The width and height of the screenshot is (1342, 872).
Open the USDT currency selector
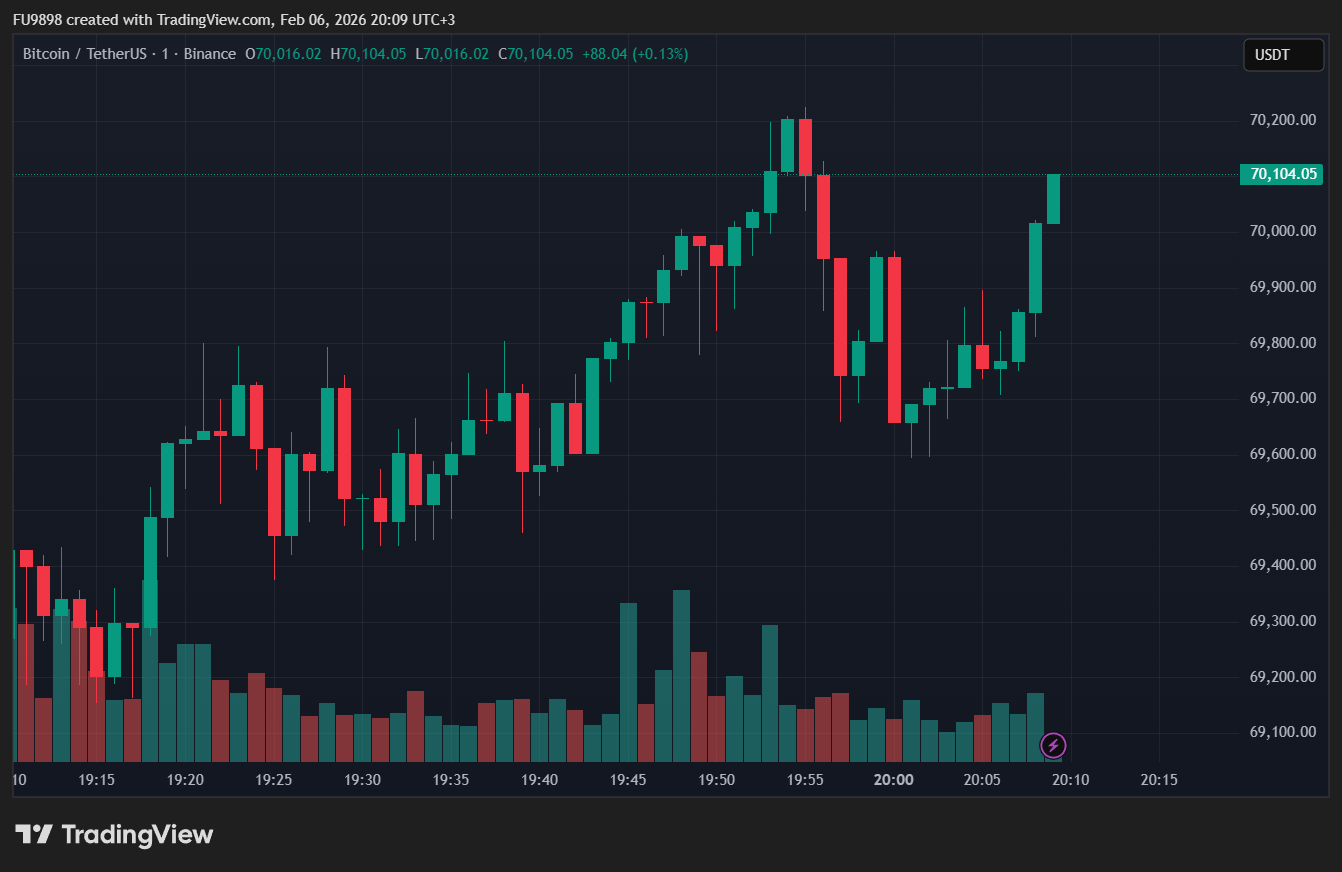click(x=1282, y=55)
